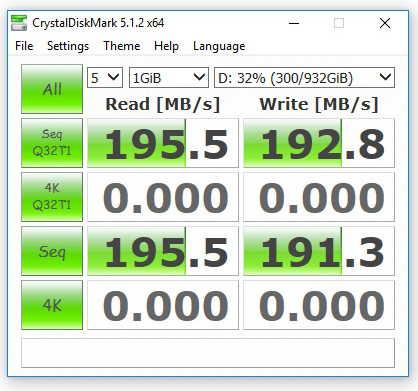Open the Settings menu

coord(68,46)
